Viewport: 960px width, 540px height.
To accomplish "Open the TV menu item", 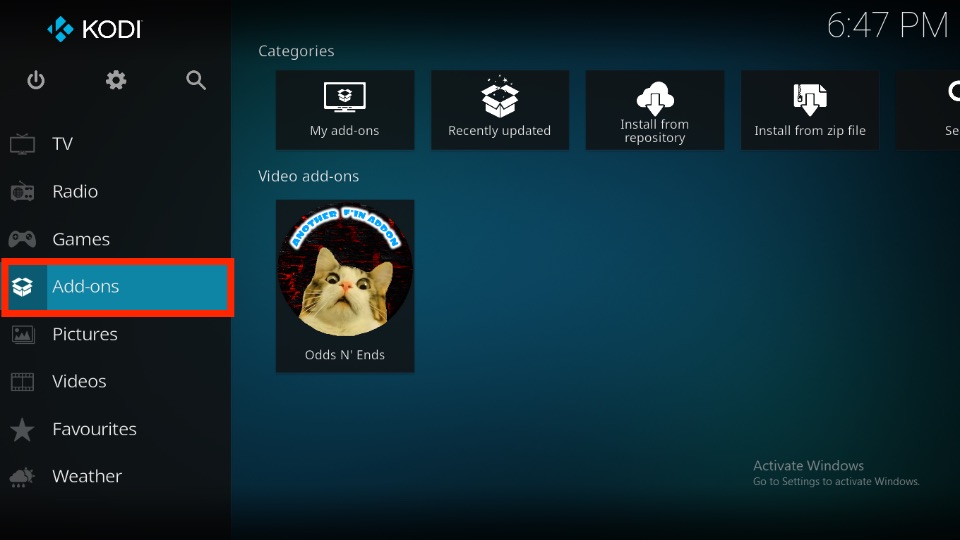I will point(116,144).
